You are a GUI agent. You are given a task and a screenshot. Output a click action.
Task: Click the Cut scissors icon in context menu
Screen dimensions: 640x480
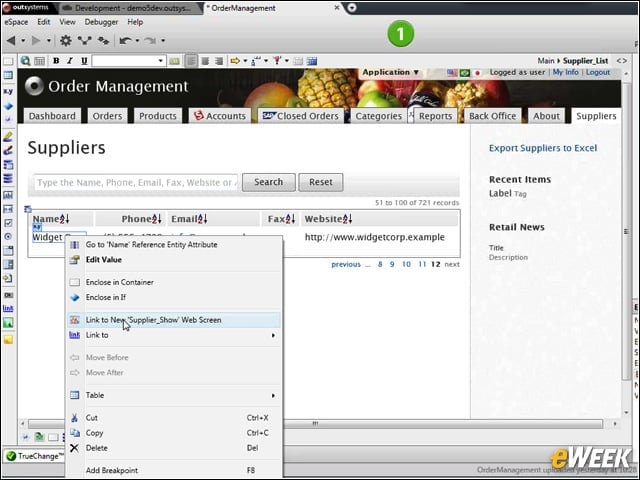[x=74, y=418]
